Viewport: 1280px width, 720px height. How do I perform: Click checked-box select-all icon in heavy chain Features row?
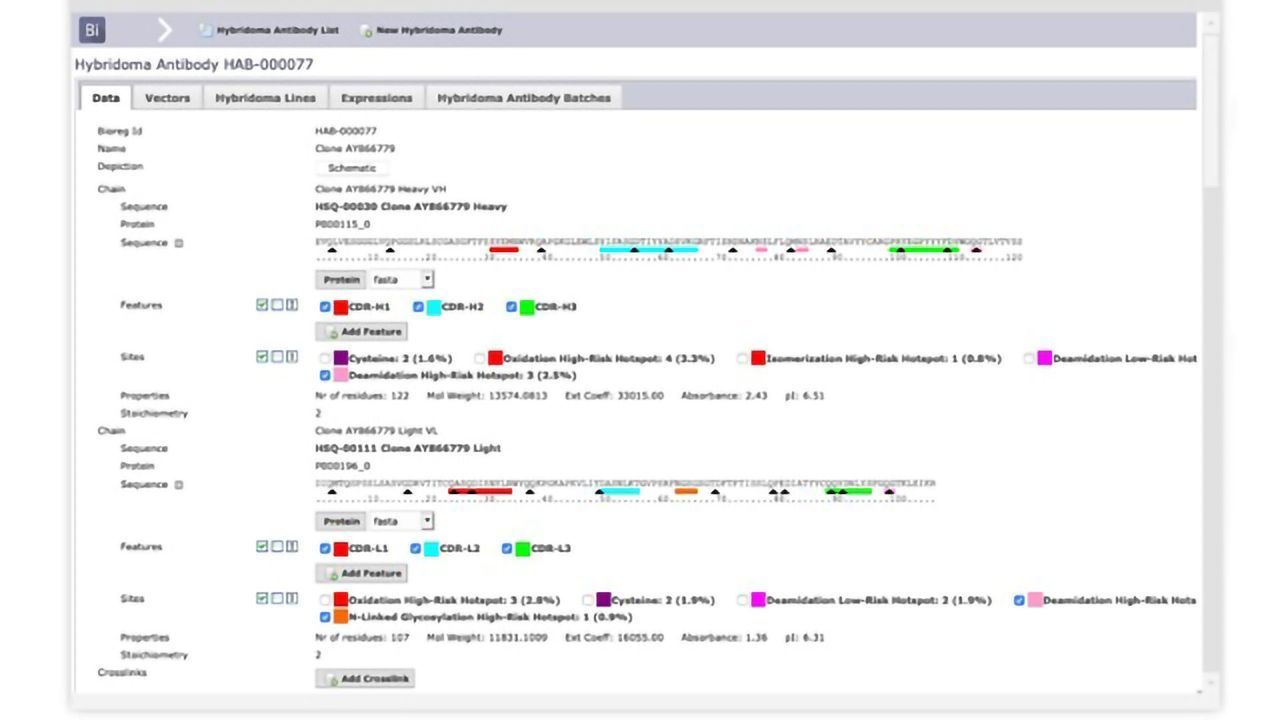[x=262, y=306]
